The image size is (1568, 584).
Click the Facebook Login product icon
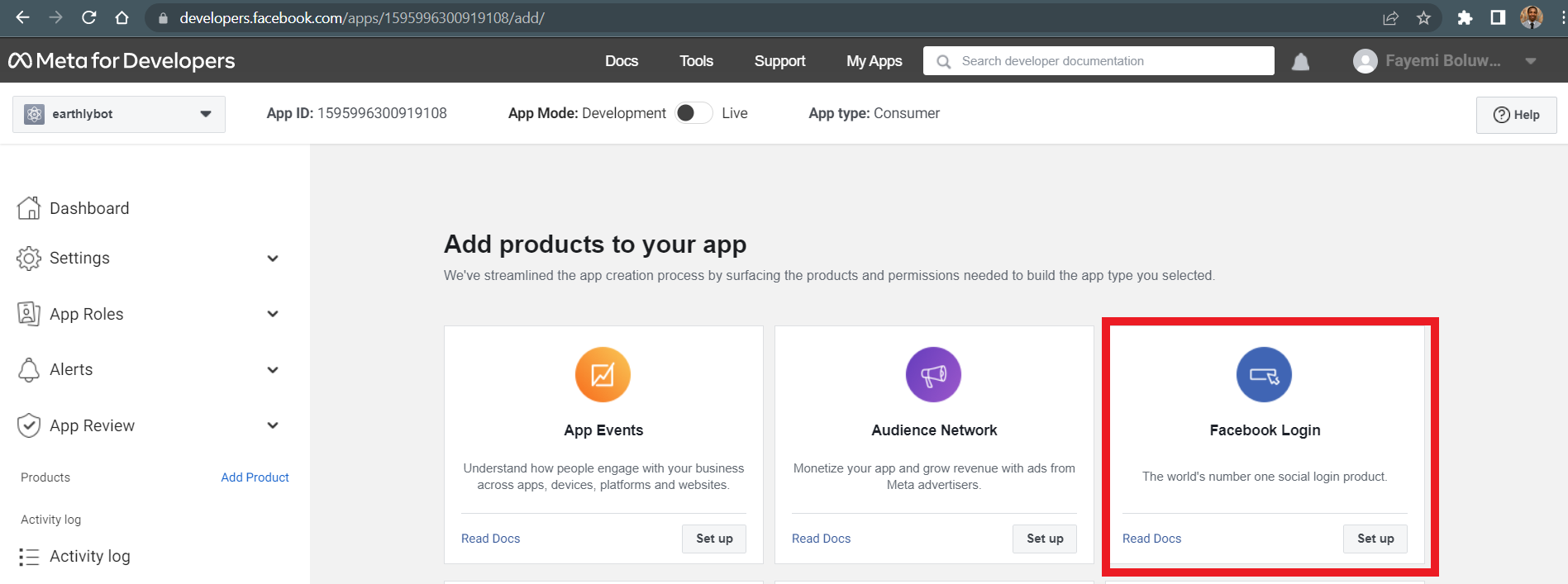(x=1264, y=375)
